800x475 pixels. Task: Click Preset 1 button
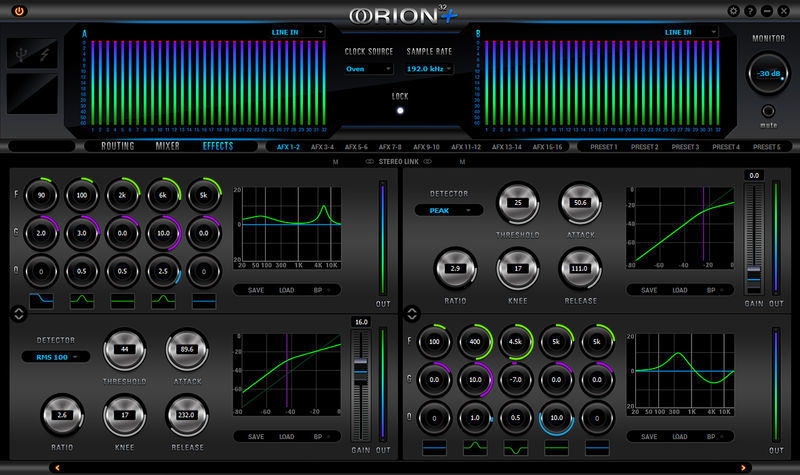point(604,147)
